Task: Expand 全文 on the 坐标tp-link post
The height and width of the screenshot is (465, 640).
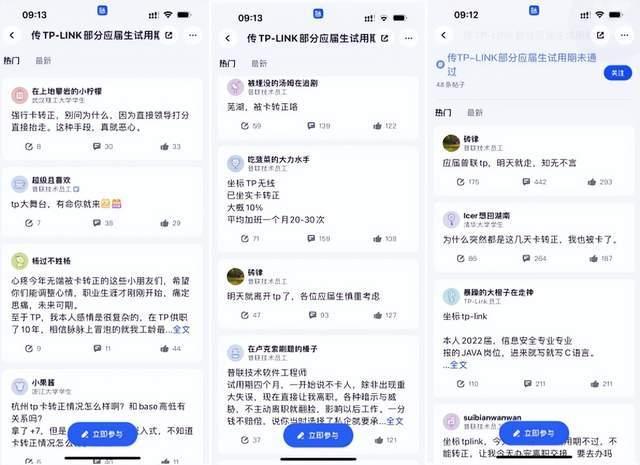Action: click(458, 365)
